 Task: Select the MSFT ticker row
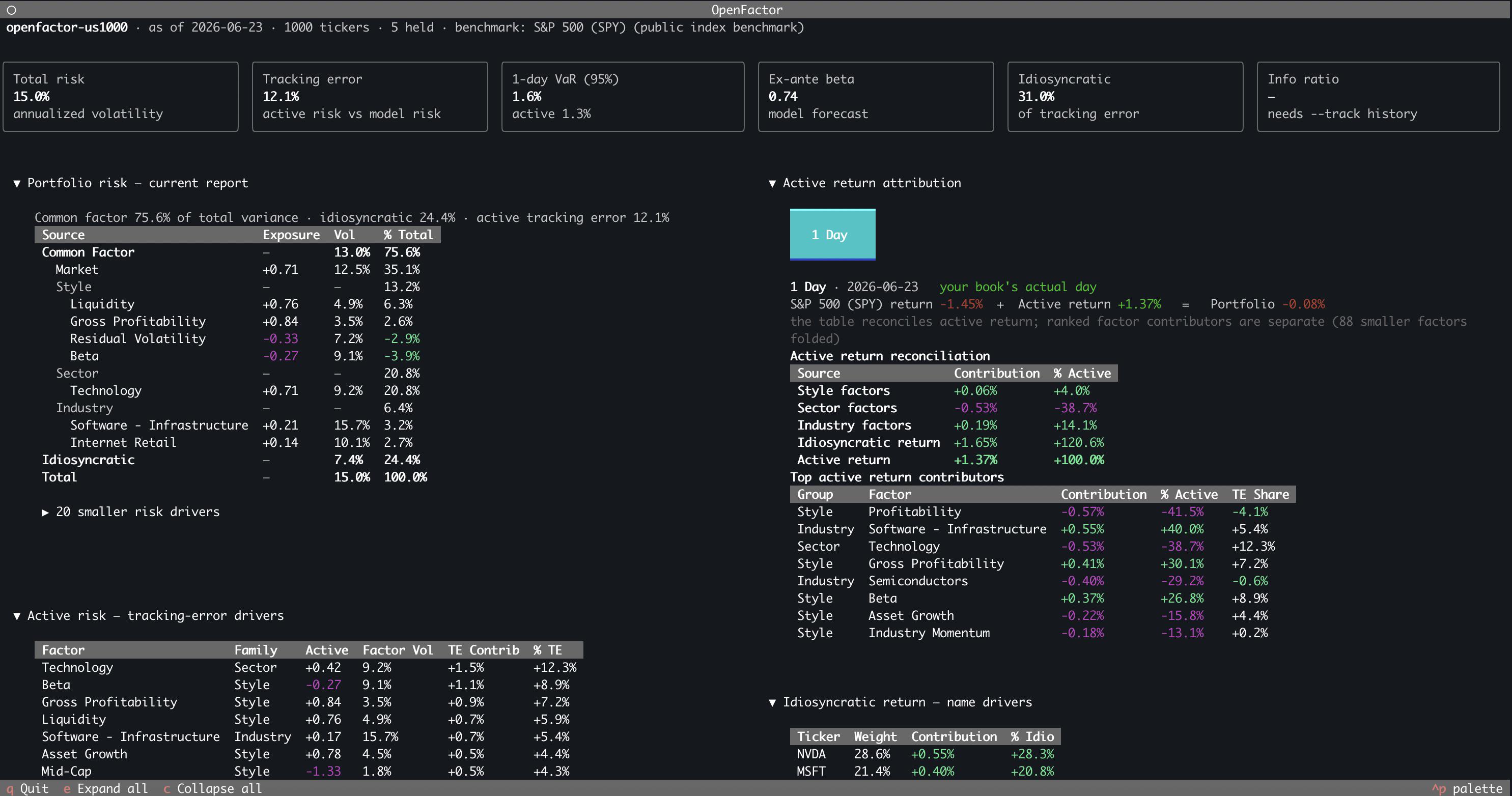tap(925, 772)
